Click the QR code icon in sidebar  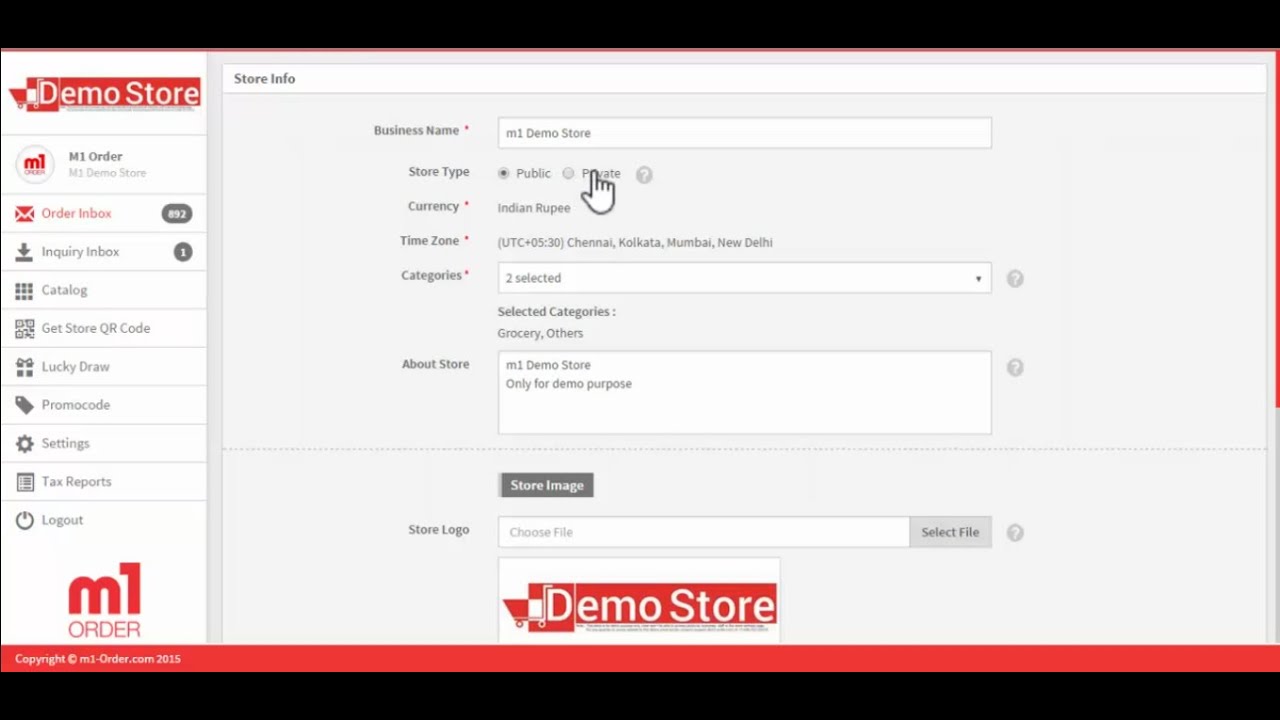coord(24,328)
